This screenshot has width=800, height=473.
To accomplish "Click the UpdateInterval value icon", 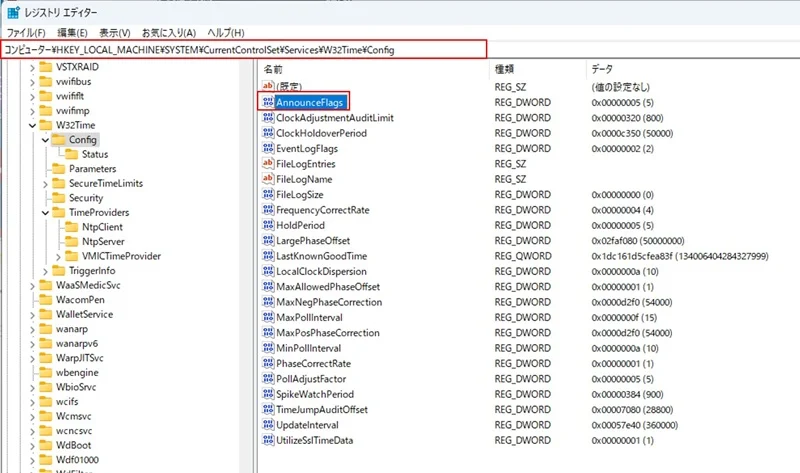I will (x=268, y=424).
